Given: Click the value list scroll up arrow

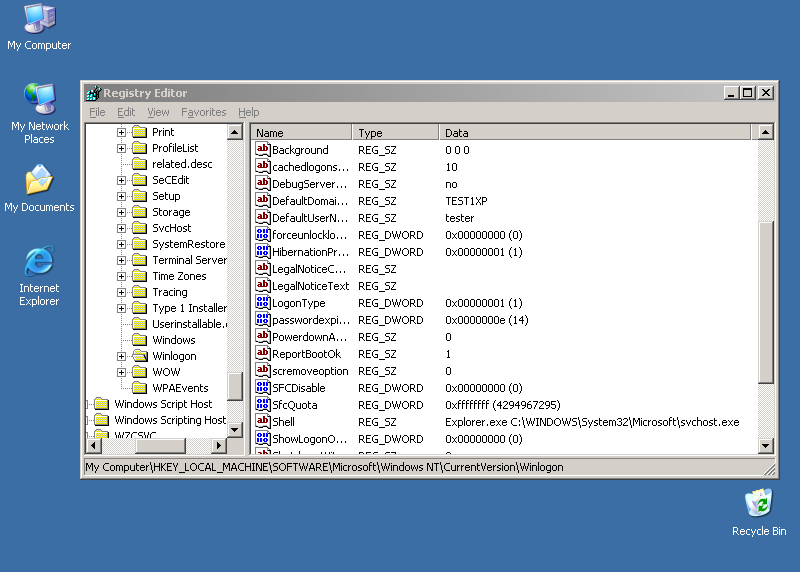Looking at the screenshot, I should (765, 132).
